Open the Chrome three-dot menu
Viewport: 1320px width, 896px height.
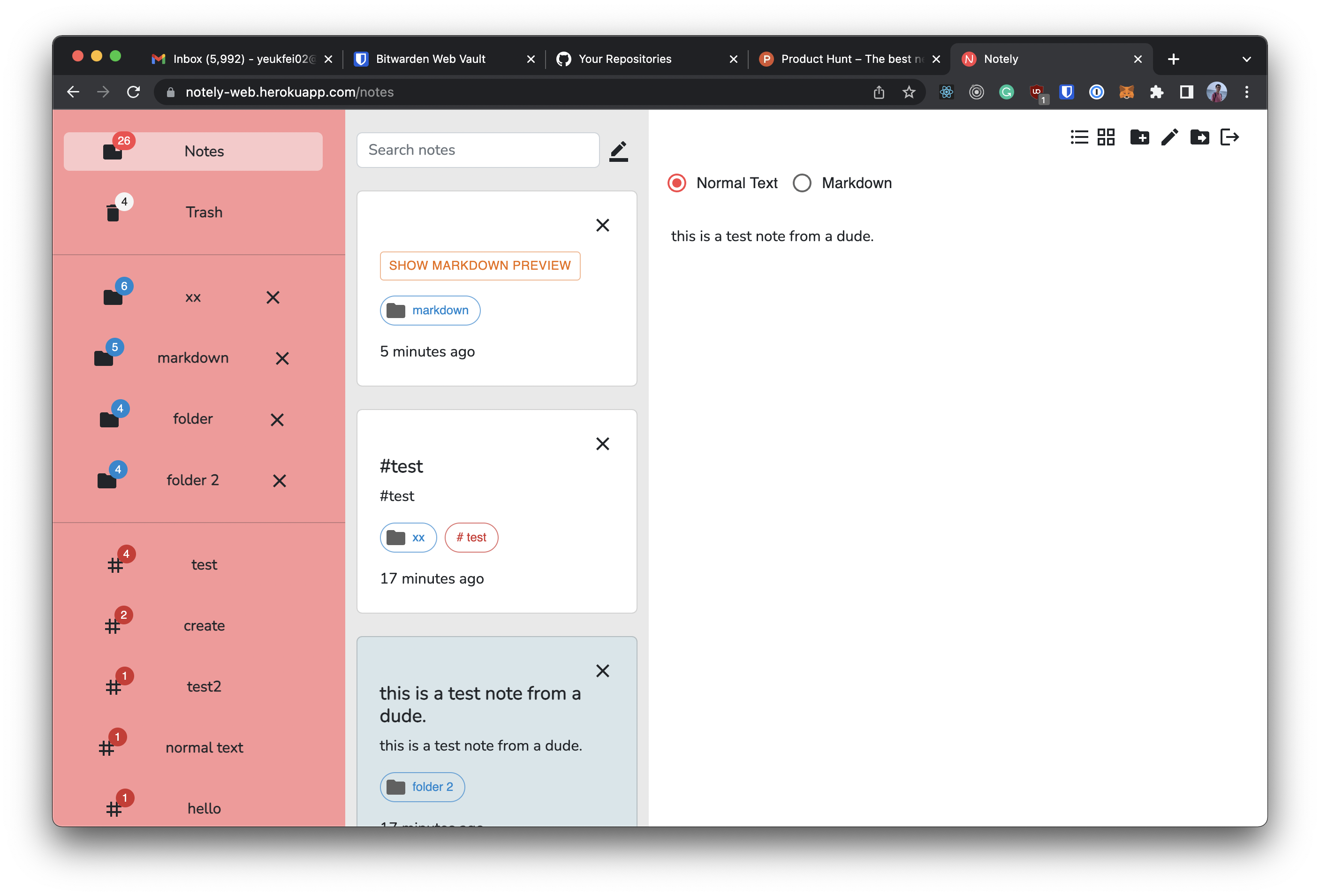(1247, 92)
